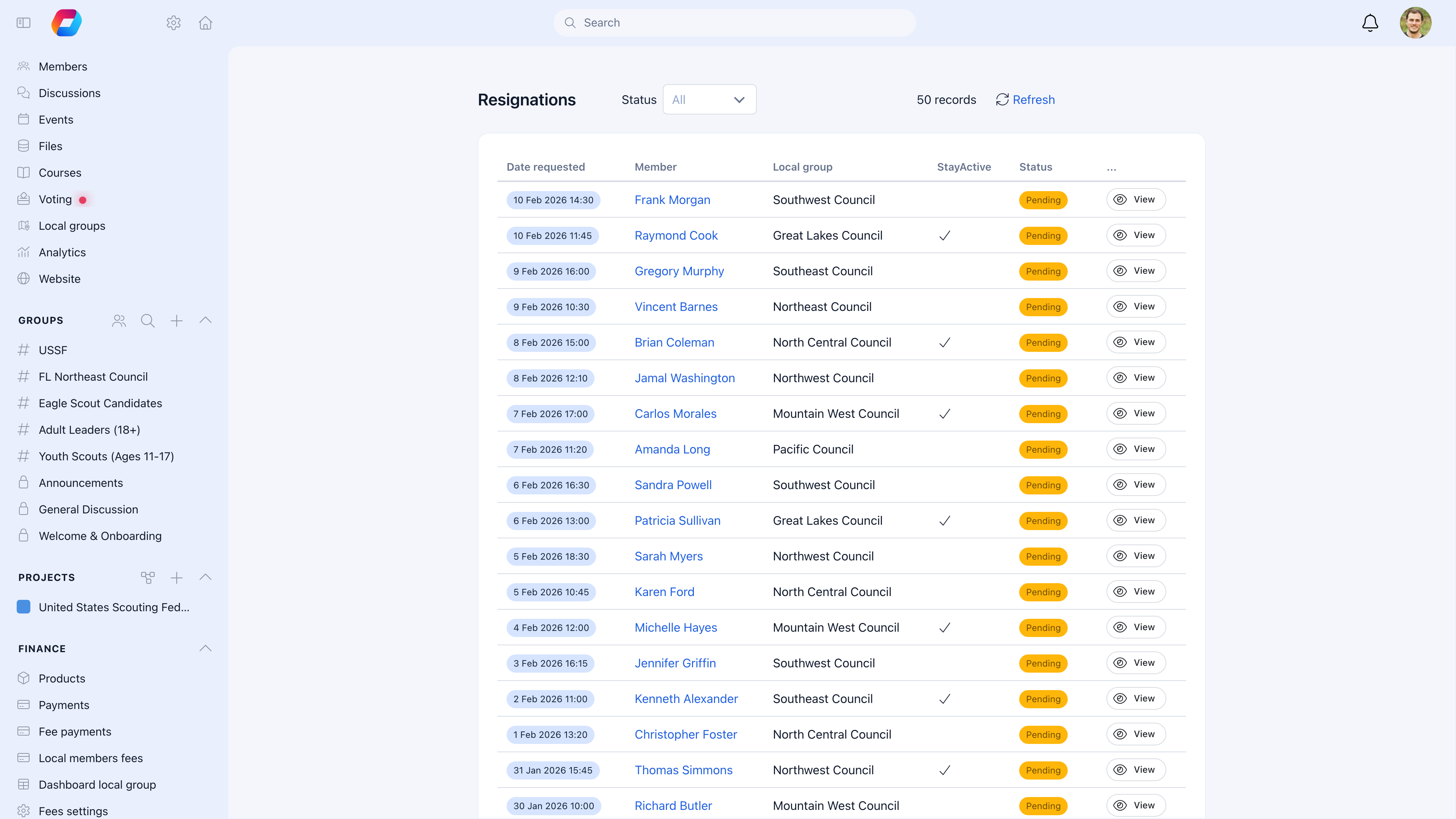Search groups with the magnifier icon
The height and width of the screenshot is (819, 1456).
click(x=147, y=320)
